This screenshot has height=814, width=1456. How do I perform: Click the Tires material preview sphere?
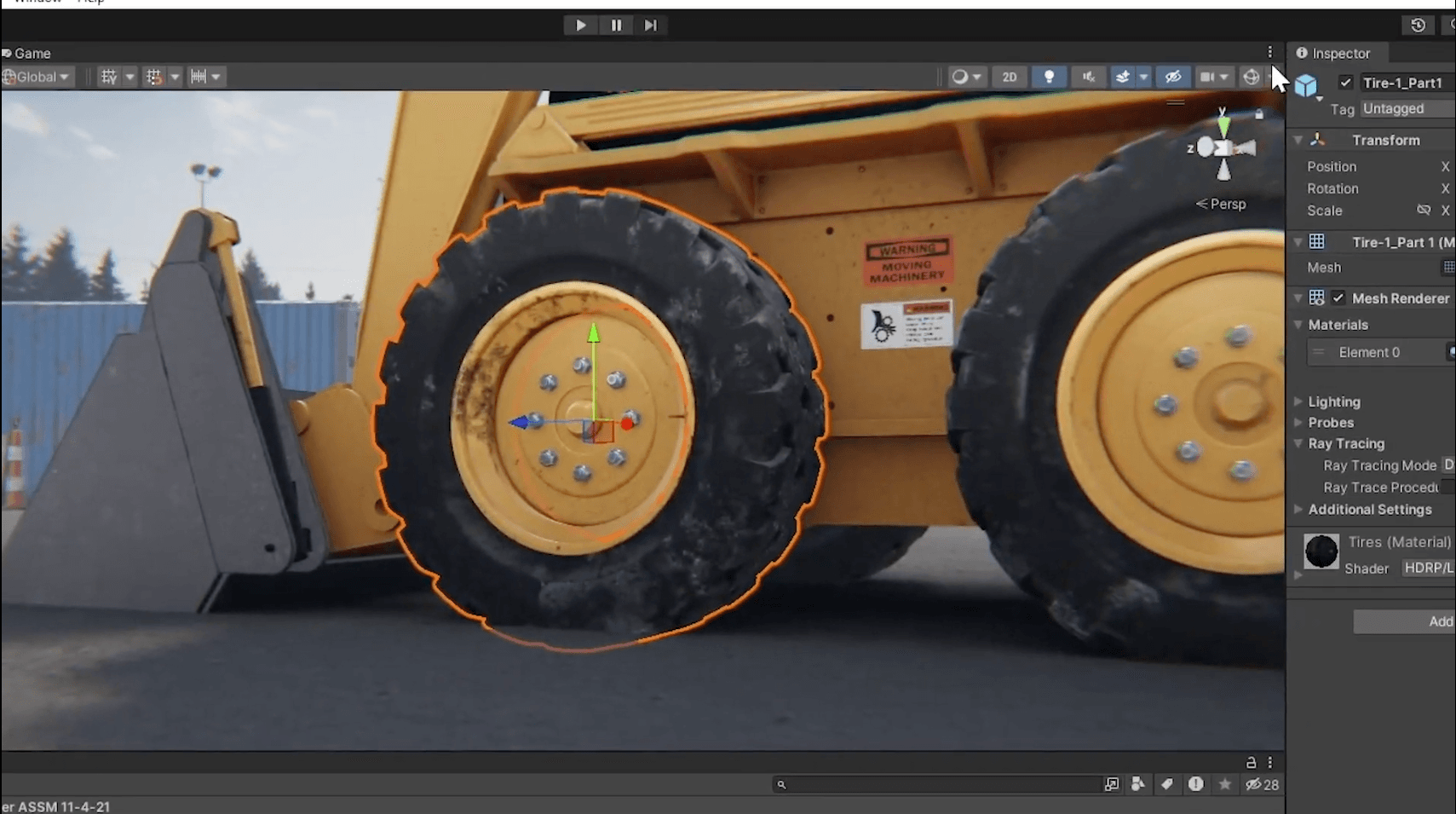1322,551
